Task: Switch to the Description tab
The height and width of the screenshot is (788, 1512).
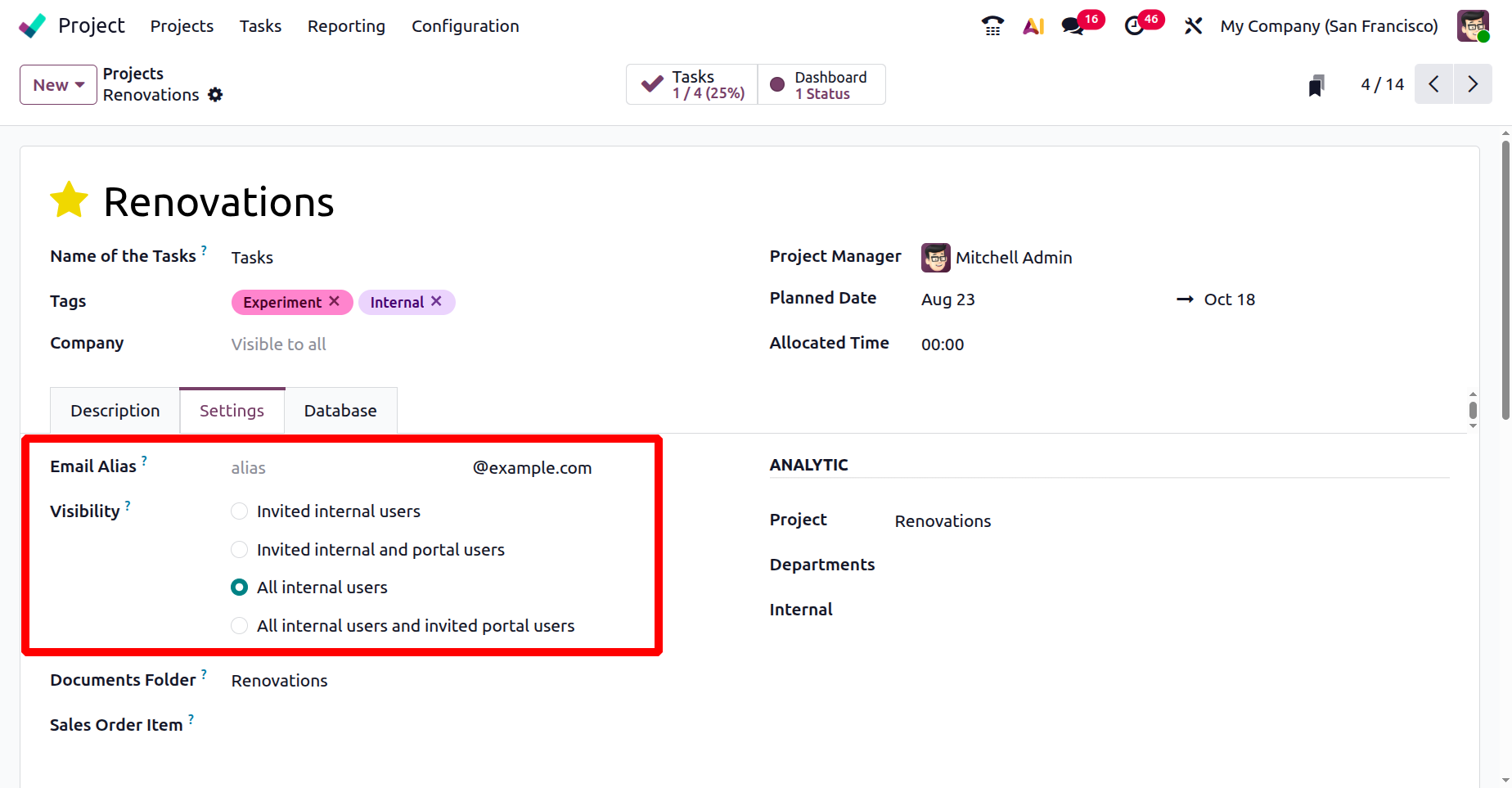Action: point(115,411)
